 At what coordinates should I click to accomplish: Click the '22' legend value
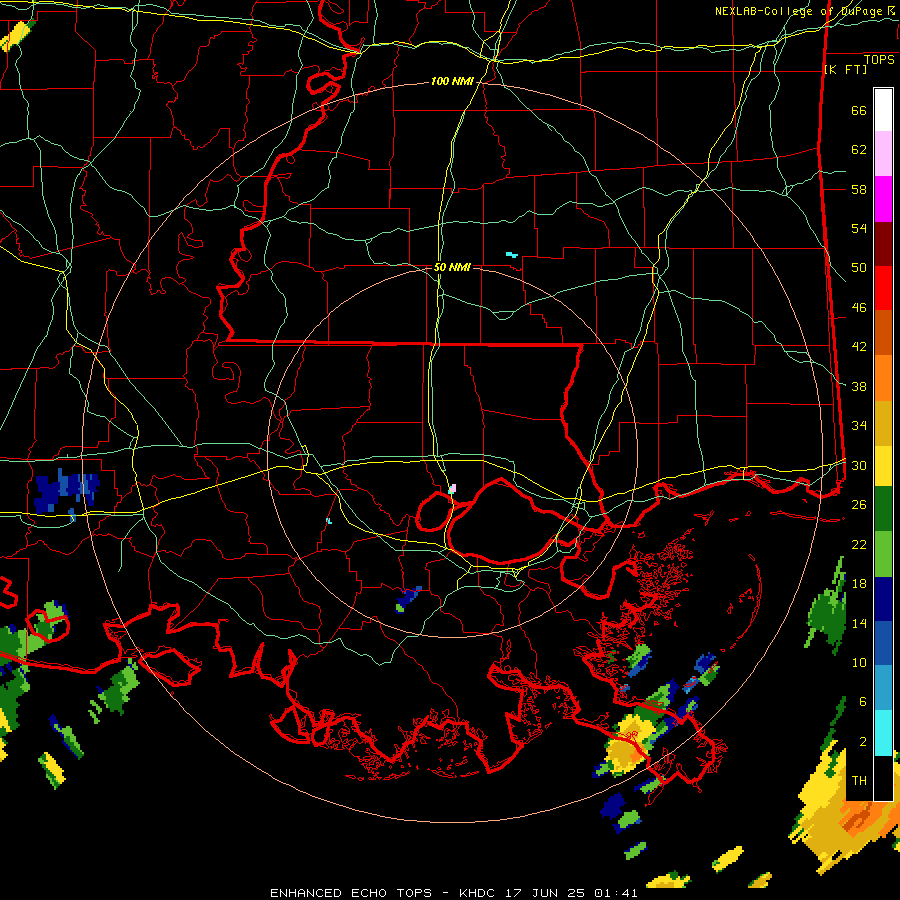tap(859, 544)
